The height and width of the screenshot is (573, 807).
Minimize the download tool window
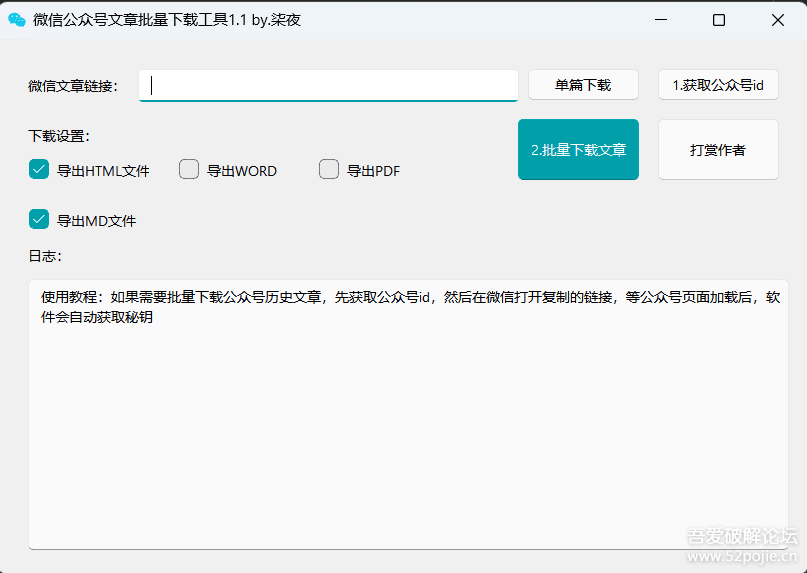click(x=659, y=20)
